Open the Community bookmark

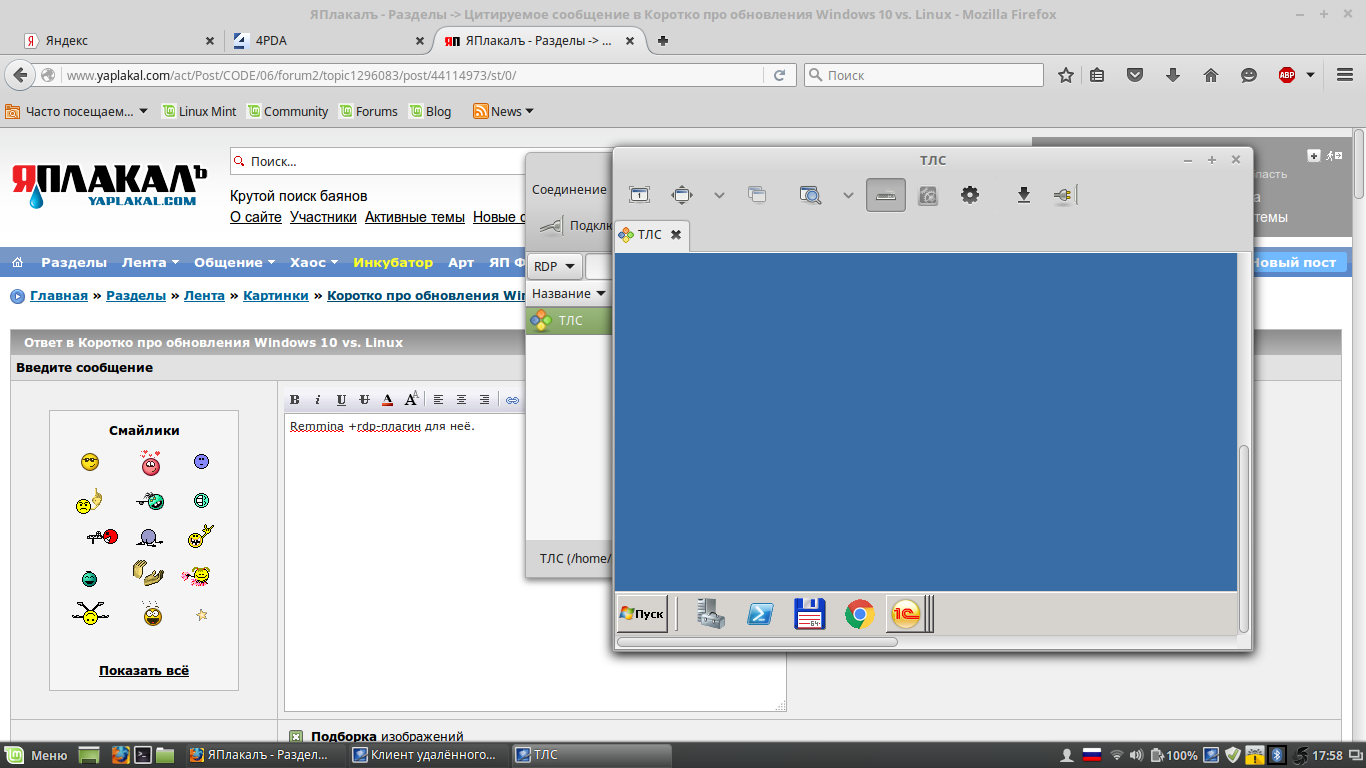point(288,111)
